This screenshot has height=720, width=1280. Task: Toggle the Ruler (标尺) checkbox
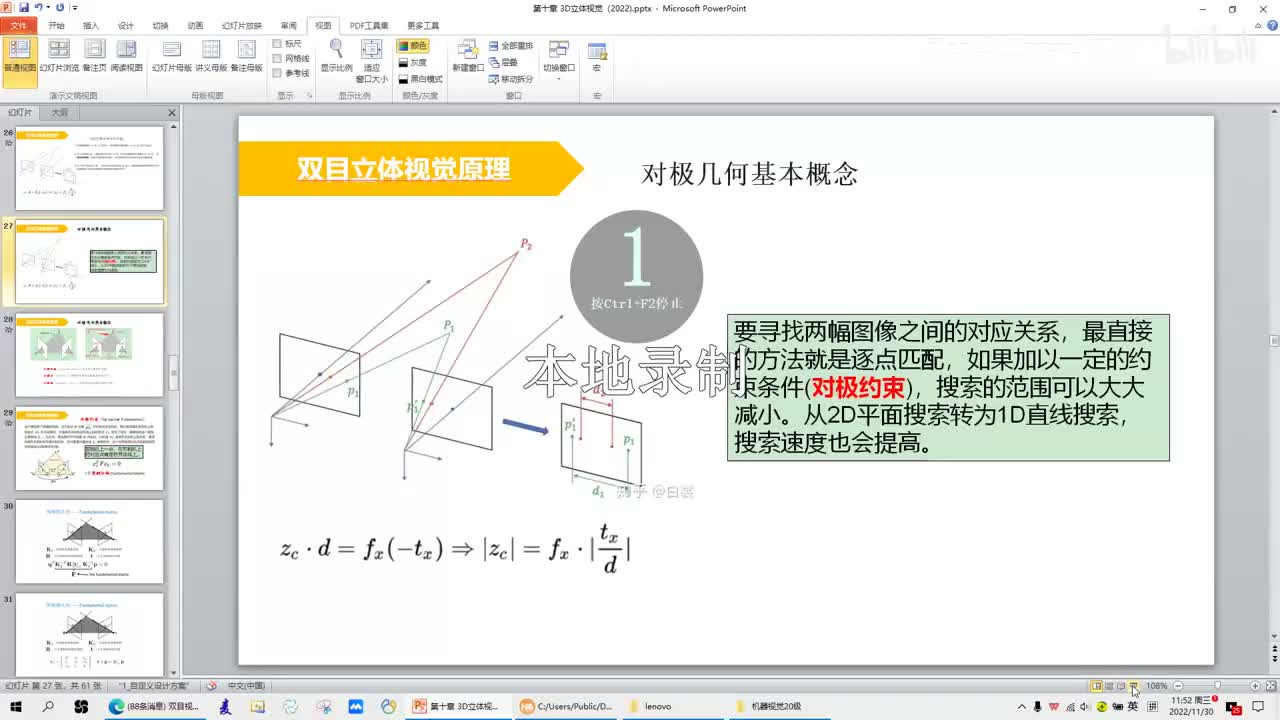(x=278, y=44)
